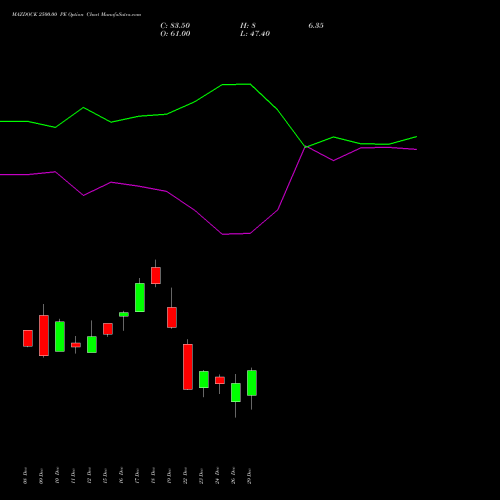The width and height of the screenshot is (500, 500).
Task: Select the 22 Dec date label
Action: point(185,476)
